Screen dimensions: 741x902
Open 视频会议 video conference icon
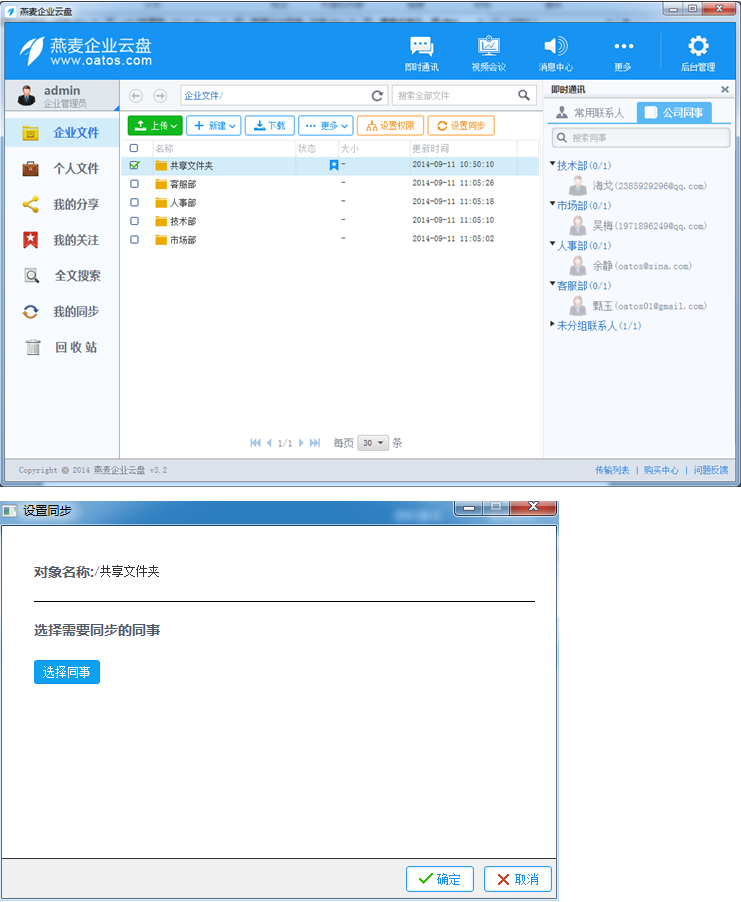[488, 47]
